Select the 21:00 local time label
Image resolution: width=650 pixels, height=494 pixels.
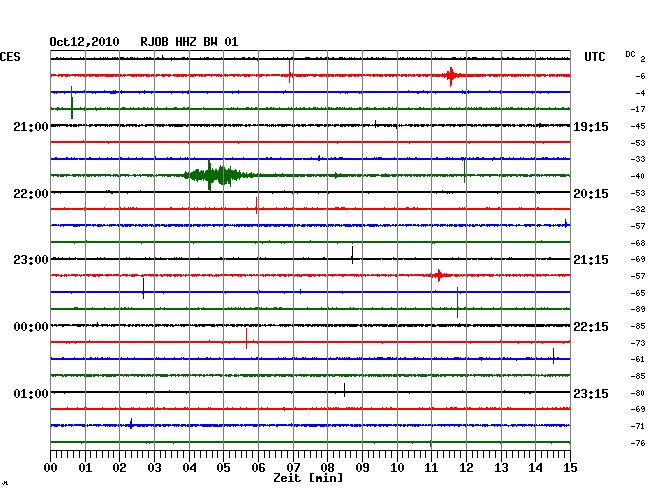(x=31, y=126)
